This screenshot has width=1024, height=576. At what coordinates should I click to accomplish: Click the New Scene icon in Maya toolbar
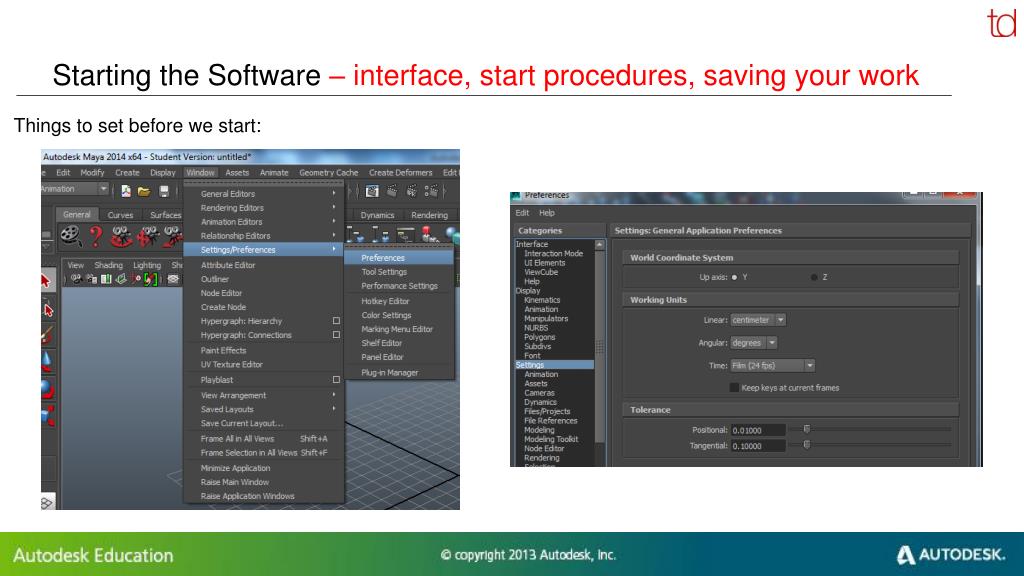pos(125,191)
